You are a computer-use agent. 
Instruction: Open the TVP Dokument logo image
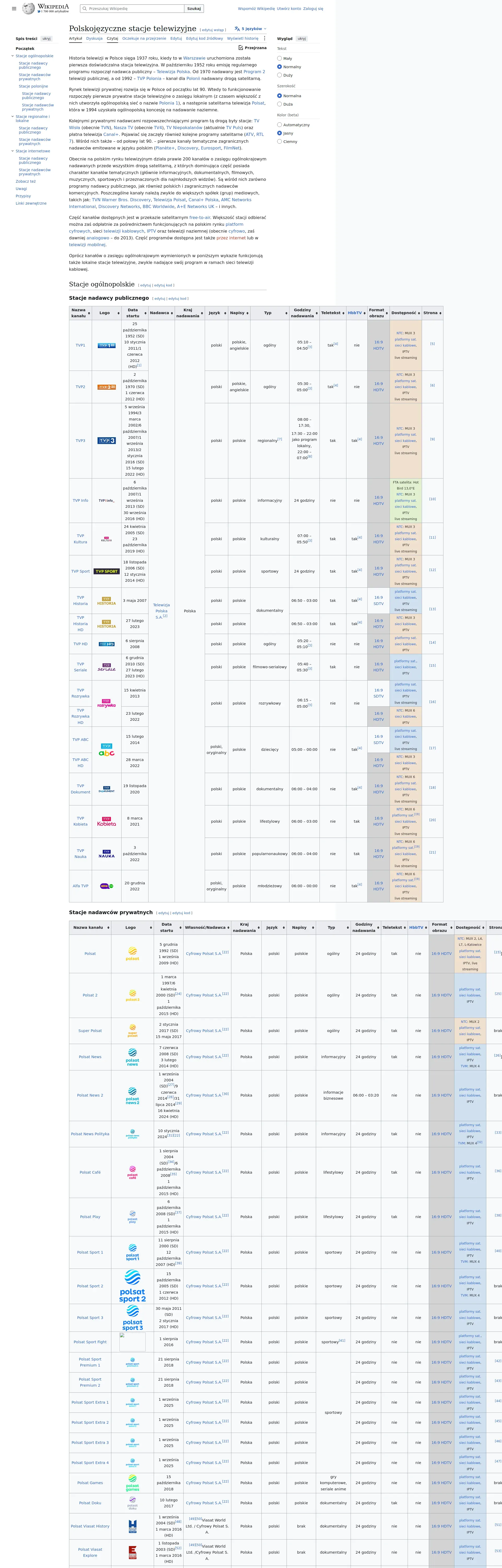[107, 789]
